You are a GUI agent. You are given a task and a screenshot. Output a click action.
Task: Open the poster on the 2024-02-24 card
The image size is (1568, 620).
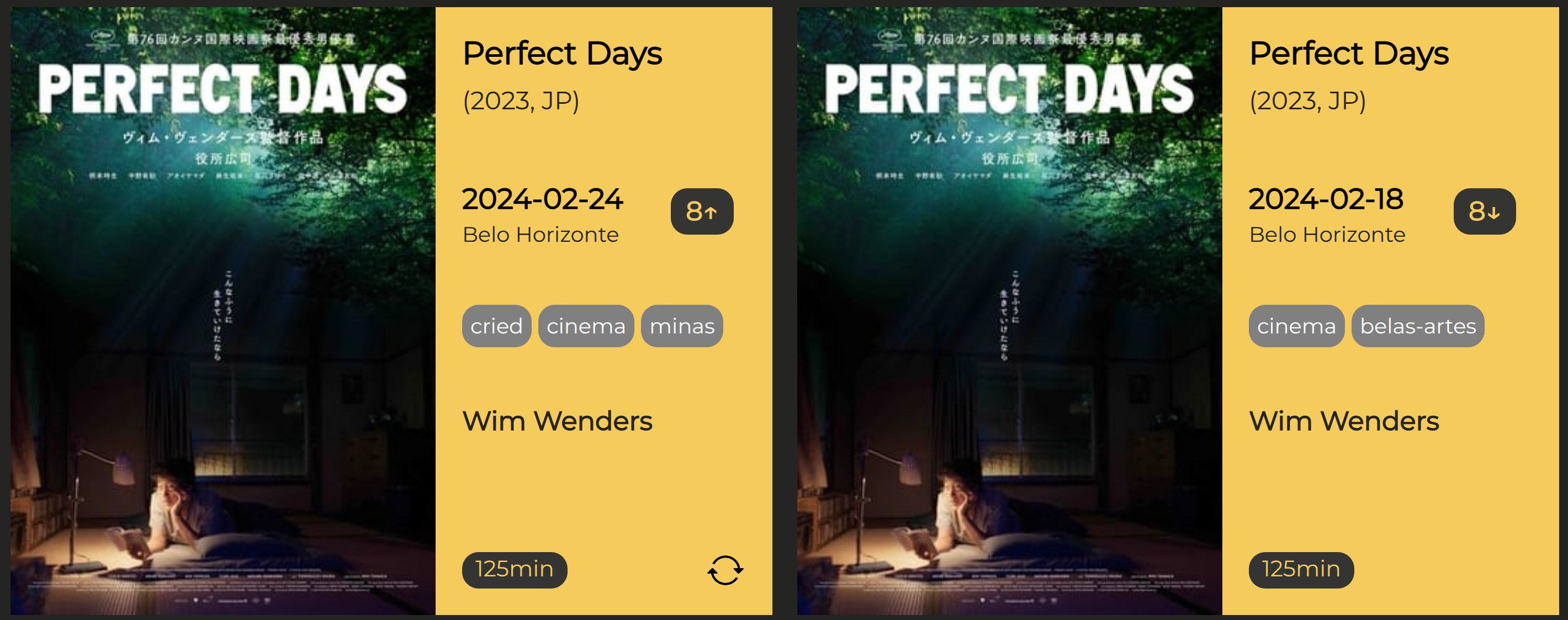pos(223,310)
